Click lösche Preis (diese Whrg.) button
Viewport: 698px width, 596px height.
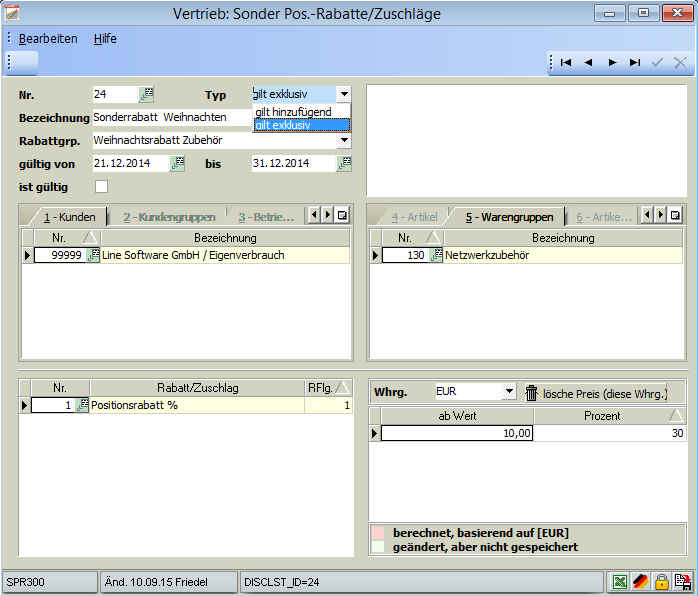[x=596, y=393]
